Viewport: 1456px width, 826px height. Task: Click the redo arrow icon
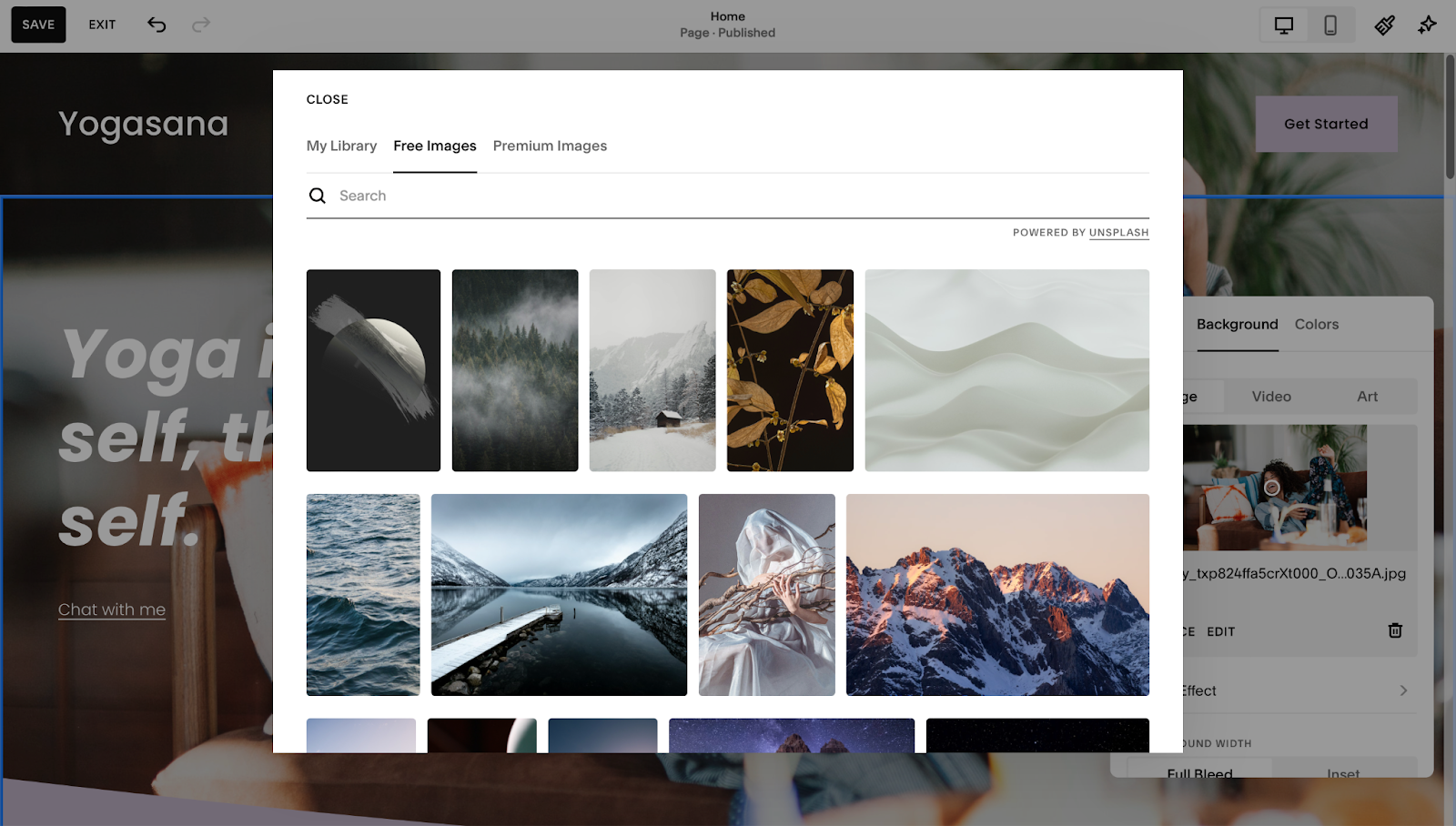pyautogui.click(x=201, y=25)
